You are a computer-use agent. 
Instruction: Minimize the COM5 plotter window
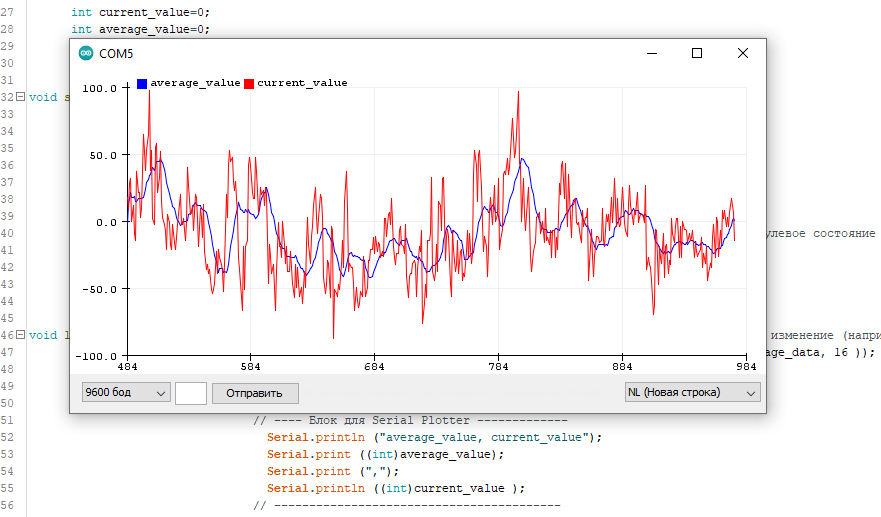click(652, 53)
